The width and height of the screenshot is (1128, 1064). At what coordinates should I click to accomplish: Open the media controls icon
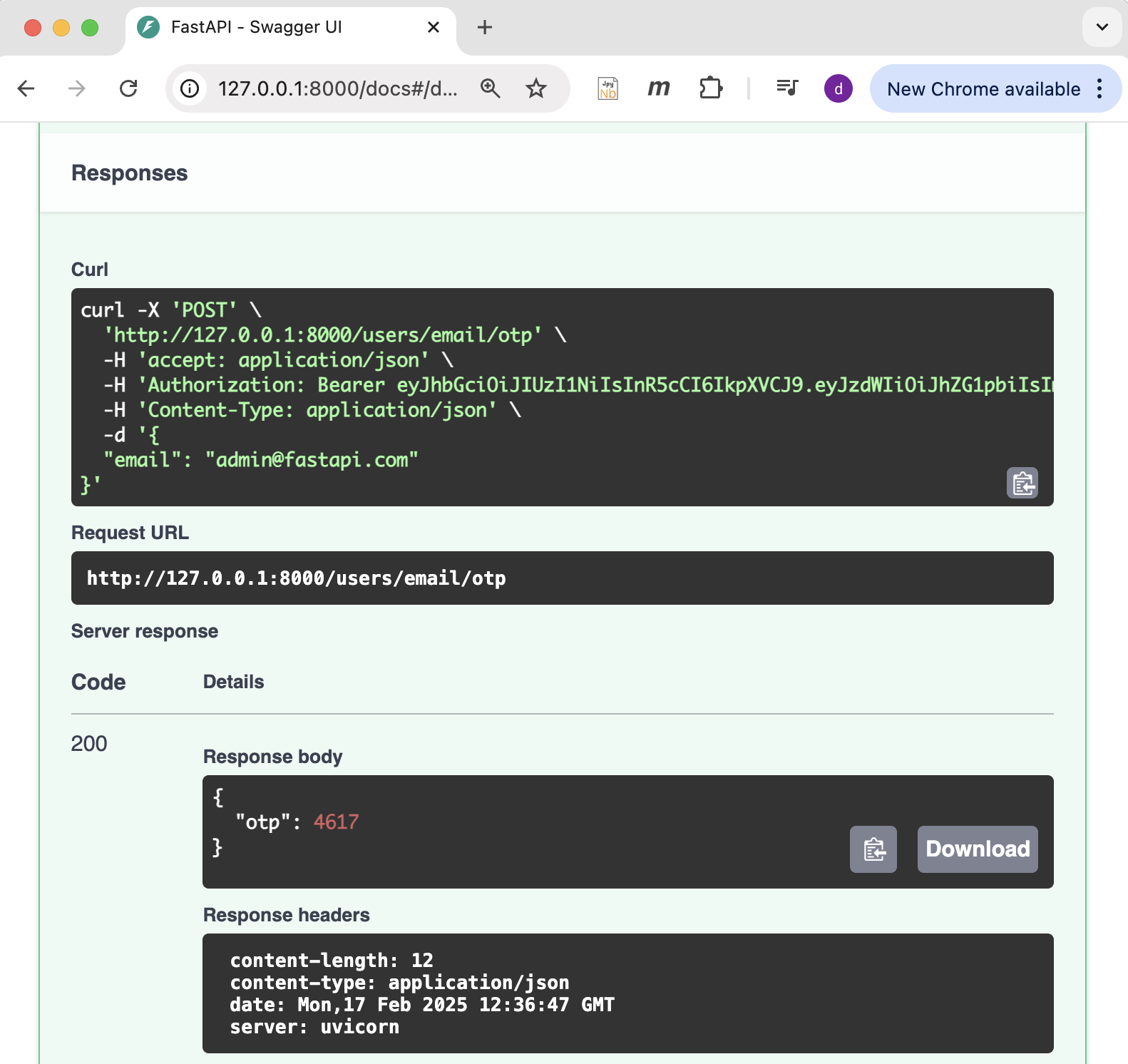click(x=787, y=88)
